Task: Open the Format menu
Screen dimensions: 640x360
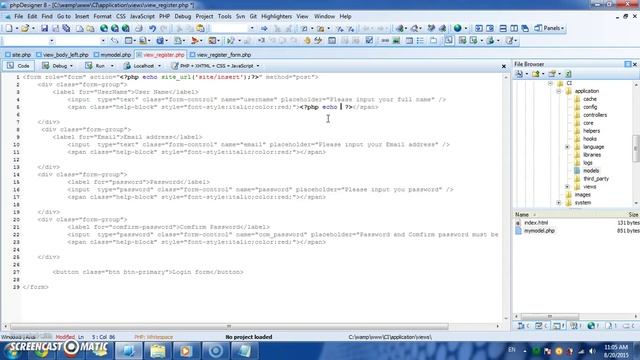Action: click(x=102, y=16)
